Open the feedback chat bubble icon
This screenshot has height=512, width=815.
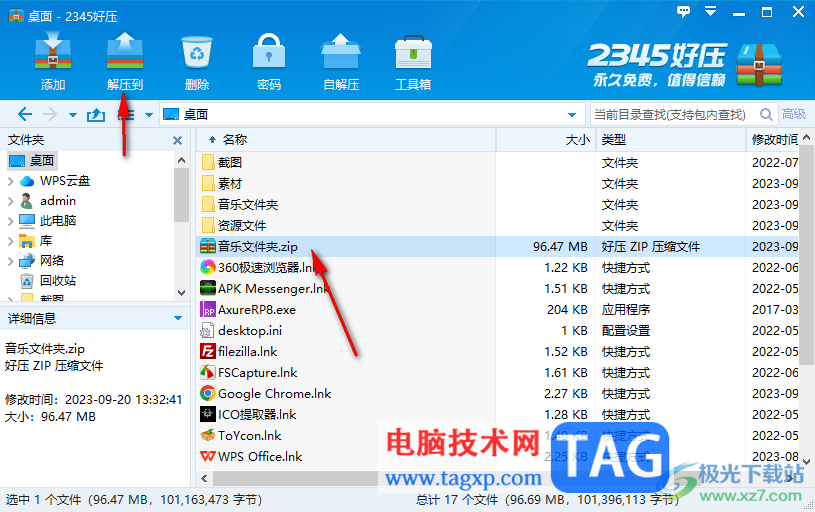(683, 11)
